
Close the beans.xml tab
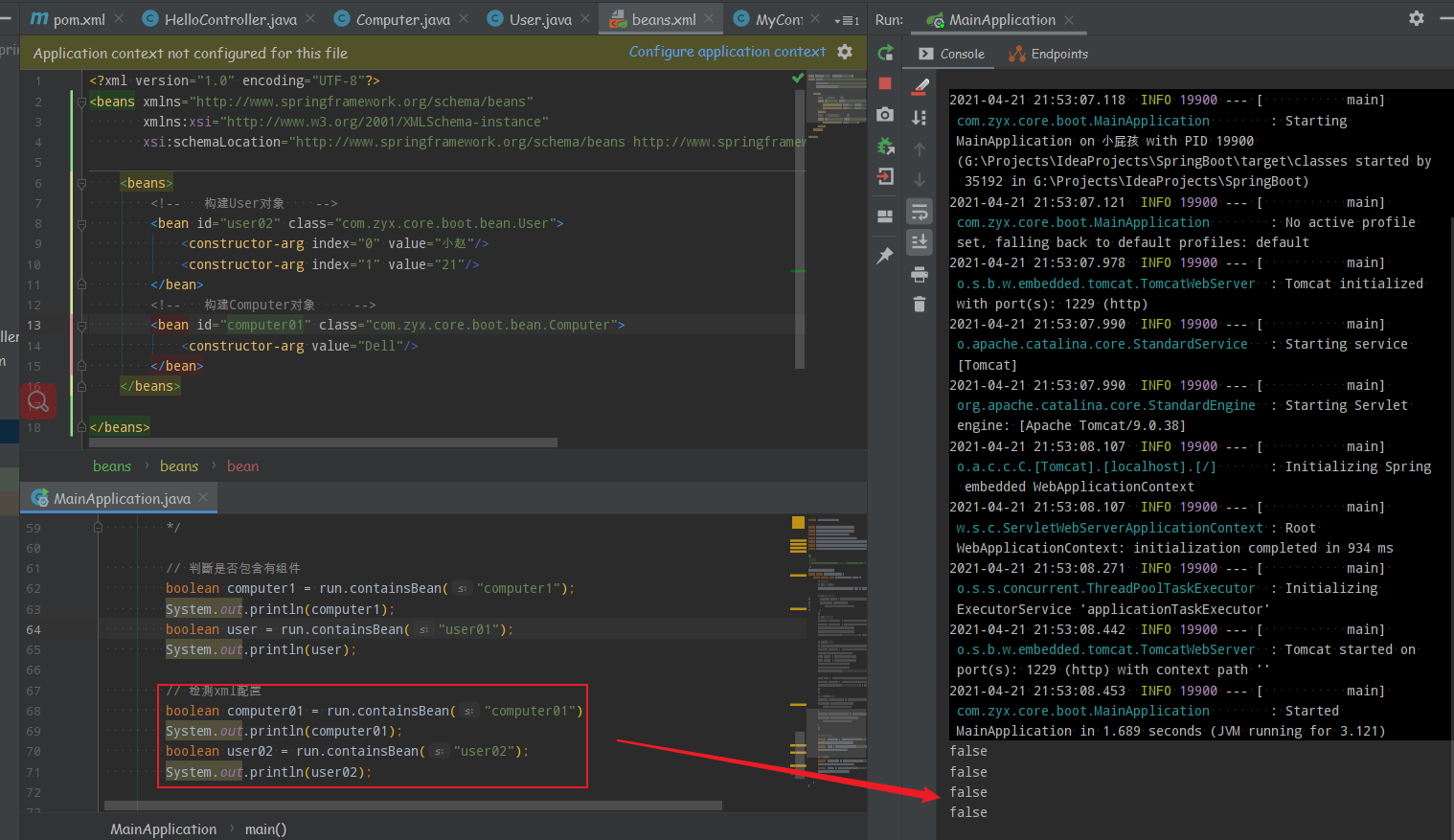[709, 18]
